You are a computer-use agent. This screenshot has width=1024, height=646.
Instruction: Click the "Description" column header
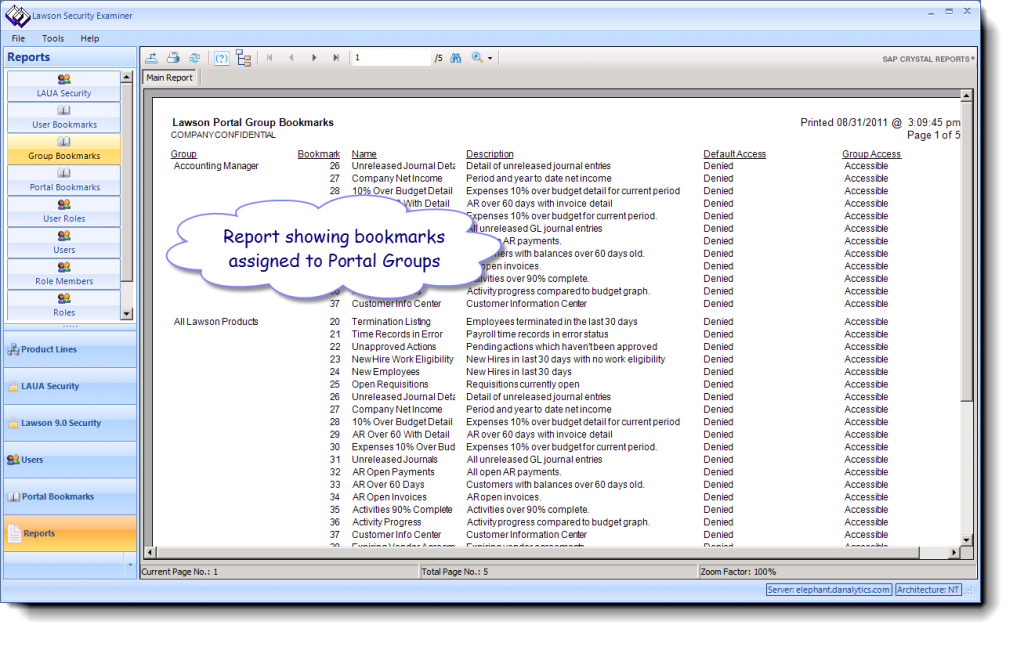click(x=490, y=154)
